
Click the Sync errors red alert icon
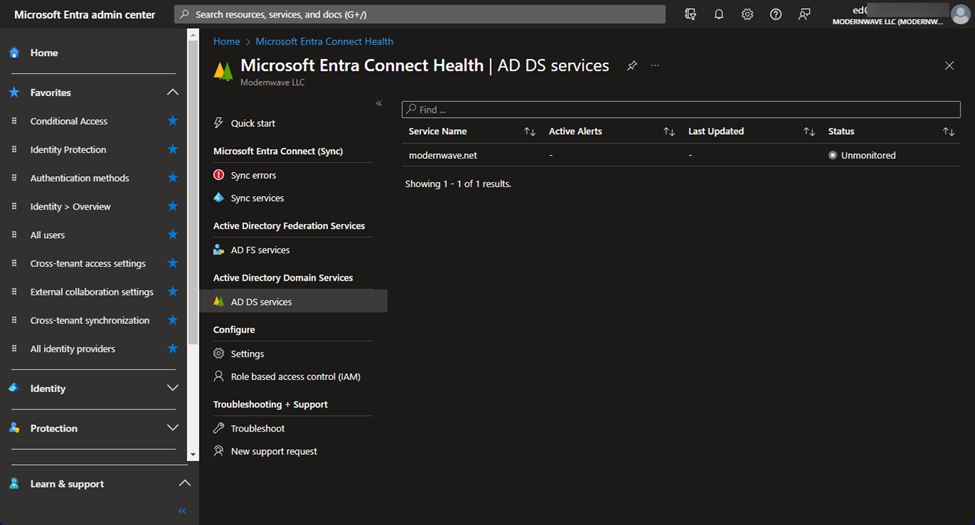click(x=218, y=175)
